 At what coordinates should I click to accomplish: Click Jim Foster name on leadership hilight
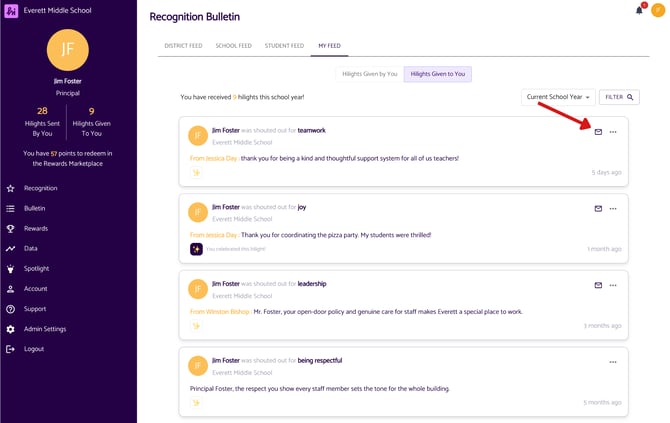[226, 284]
